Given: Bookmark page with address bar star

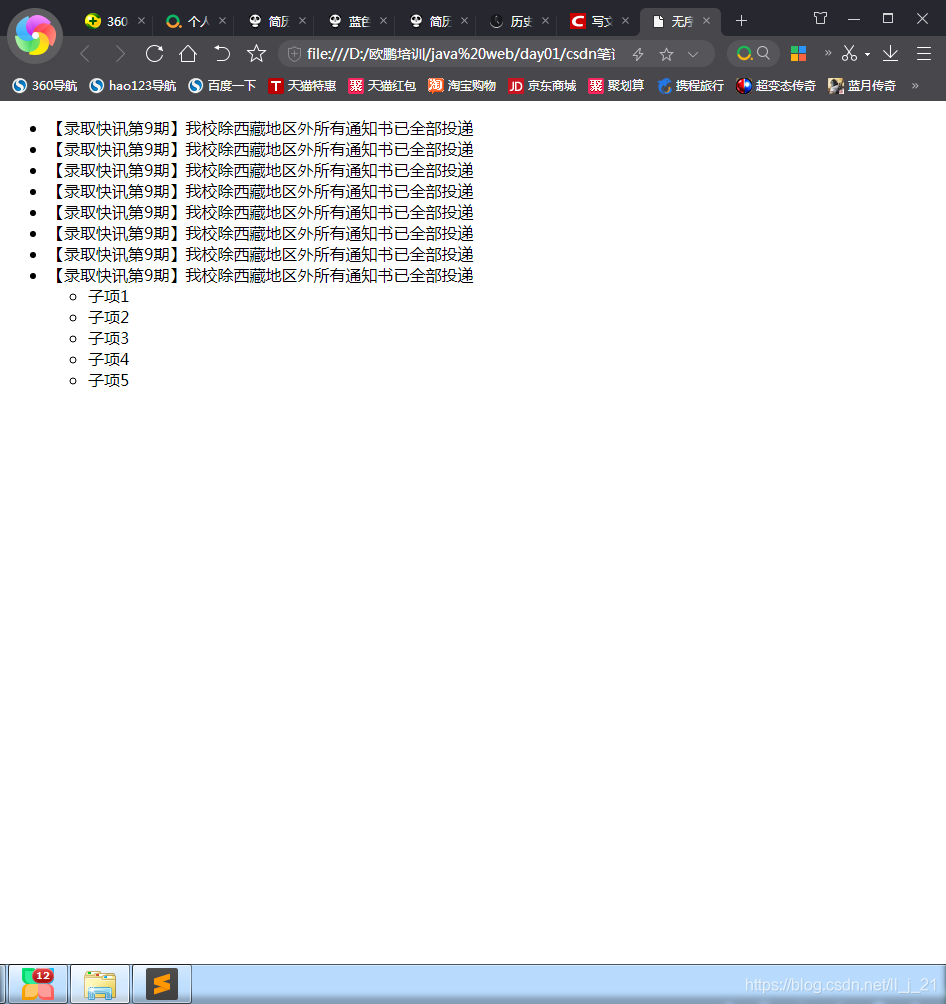Looking at the screenshot, I should [x=666, y=54].
